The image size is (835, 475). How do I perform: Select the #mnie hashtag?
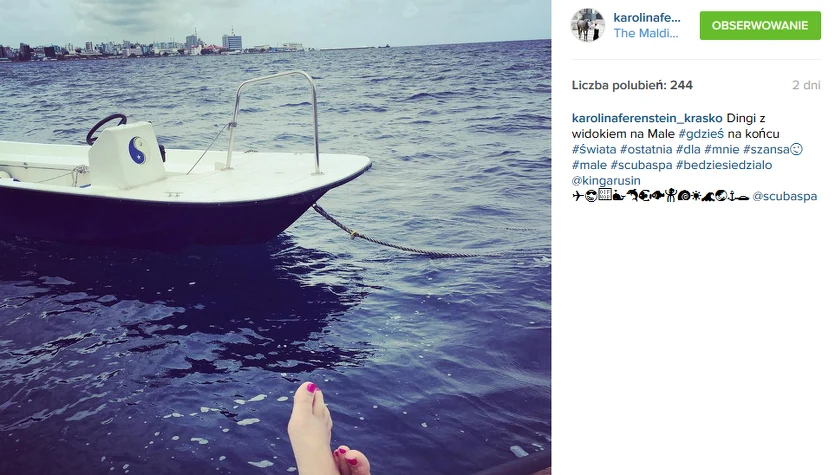point(722,150)
